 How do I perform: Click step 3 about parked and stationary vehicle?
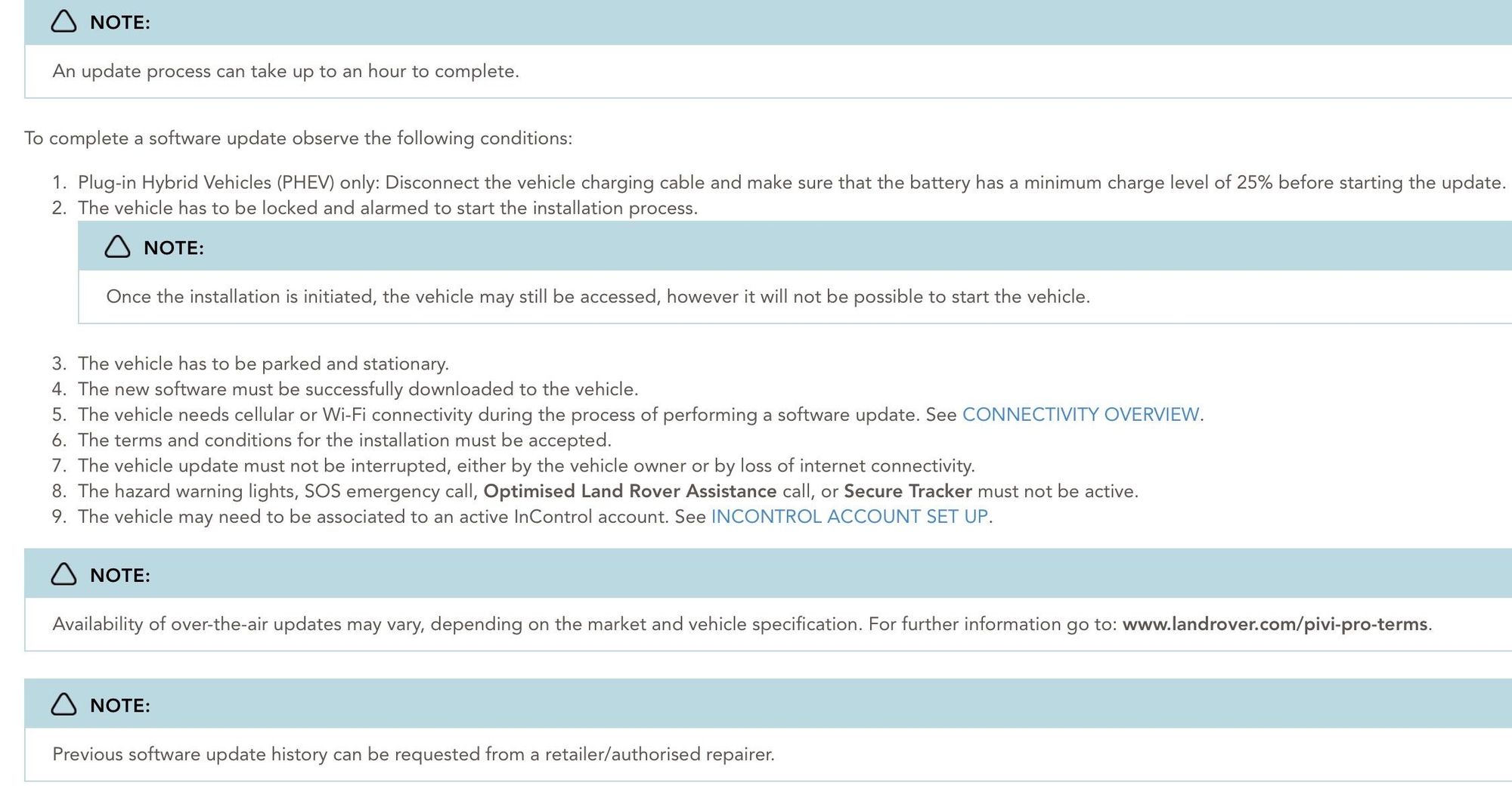(263, 364)
